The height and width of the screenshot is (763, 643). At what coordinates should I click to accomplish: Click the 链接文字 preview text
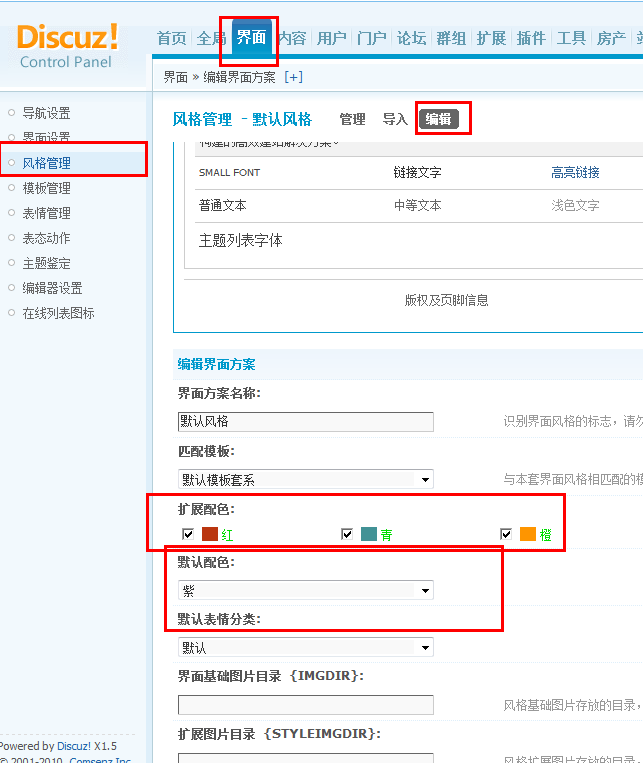pos(417,172)
